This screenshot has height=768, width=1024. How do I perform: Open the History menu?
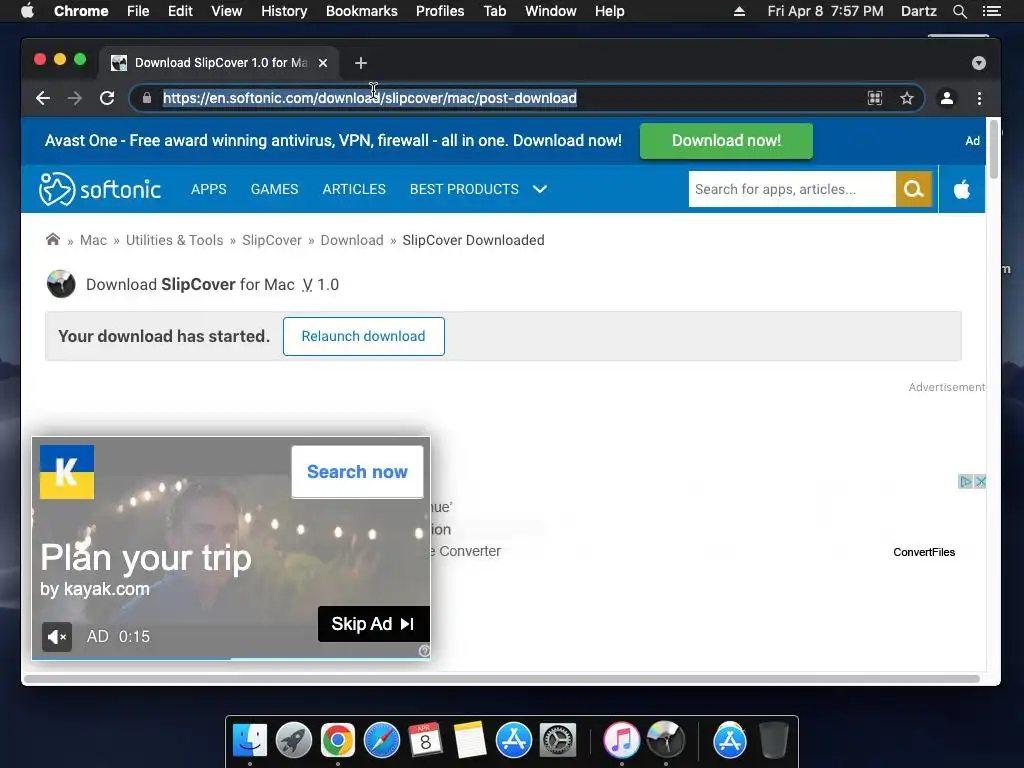pos(284,11)
